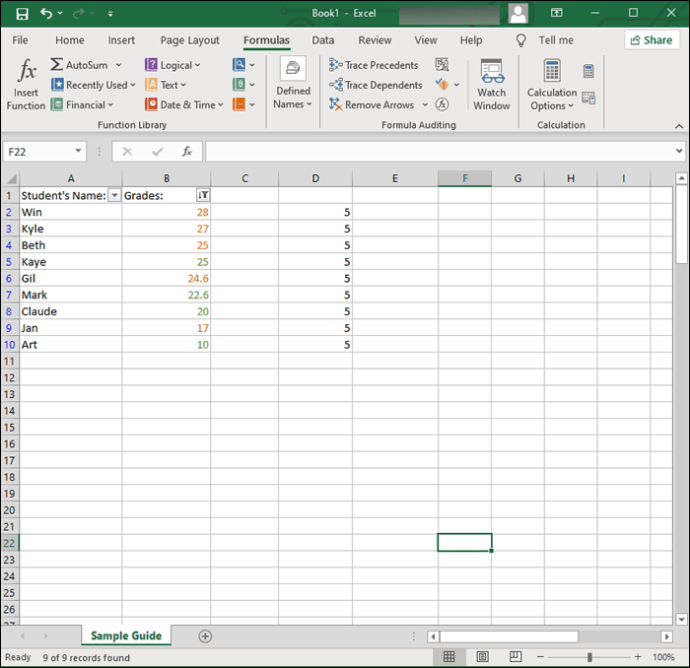Open Recently Used functions
The height and width of the screenshot is (668, 690).
[x=93, y=84]
